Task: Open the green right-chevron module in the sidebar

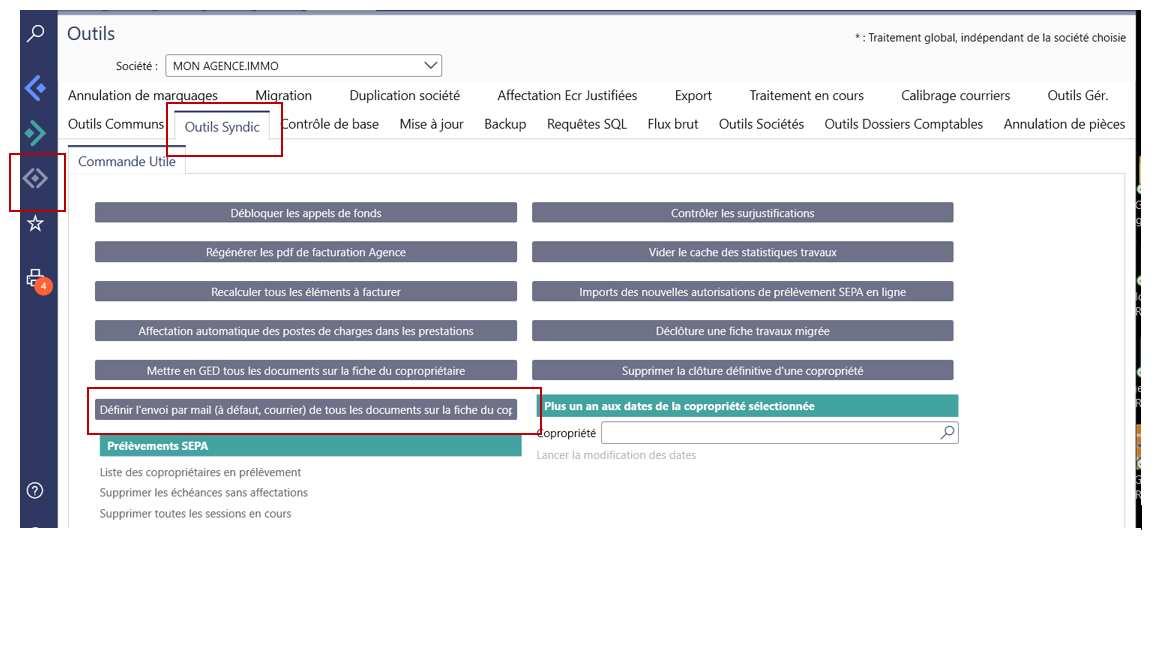Action: click(35, 132)
